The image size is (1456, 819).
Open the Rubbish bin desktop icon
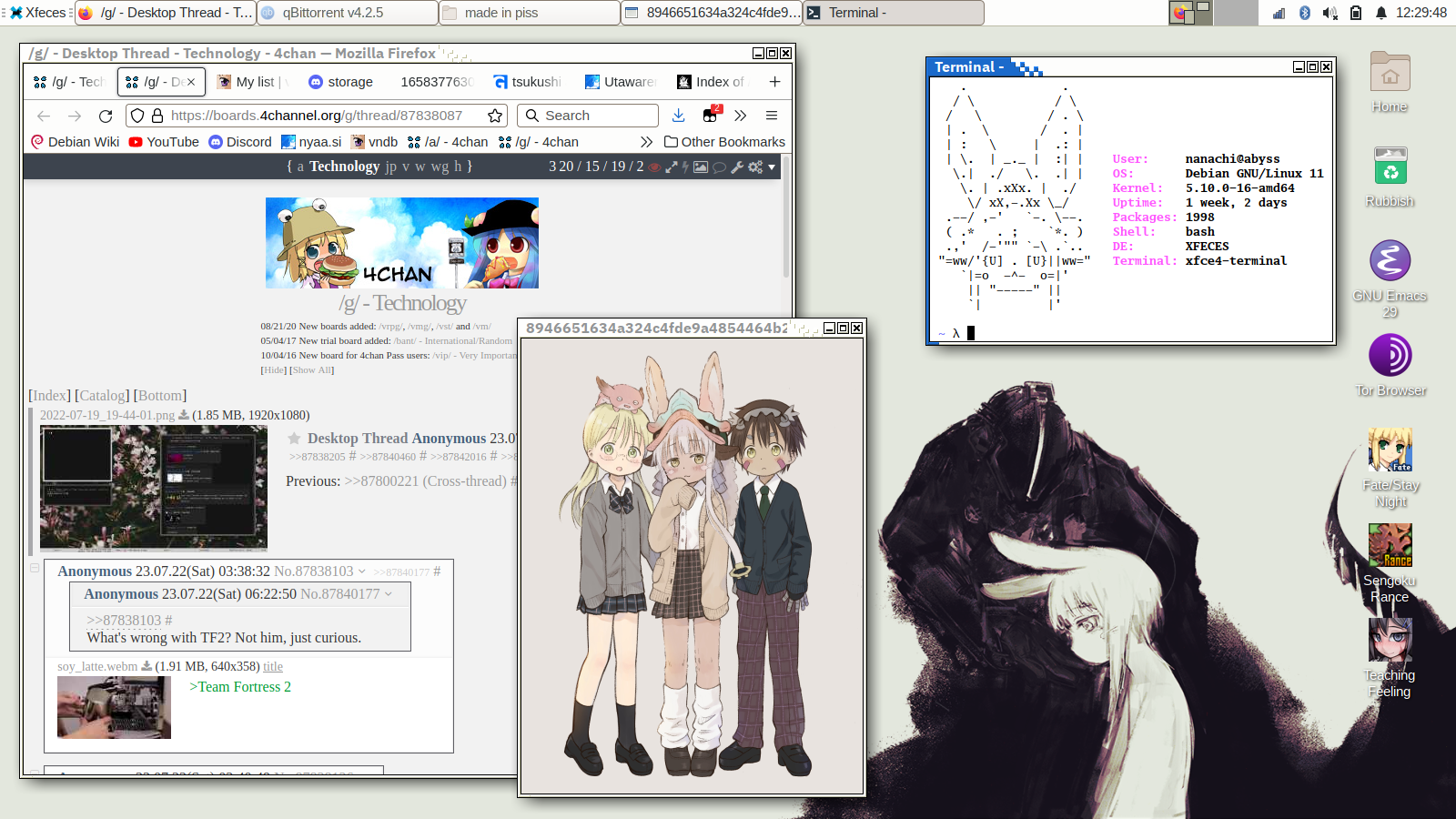(x=1390, y=176)
